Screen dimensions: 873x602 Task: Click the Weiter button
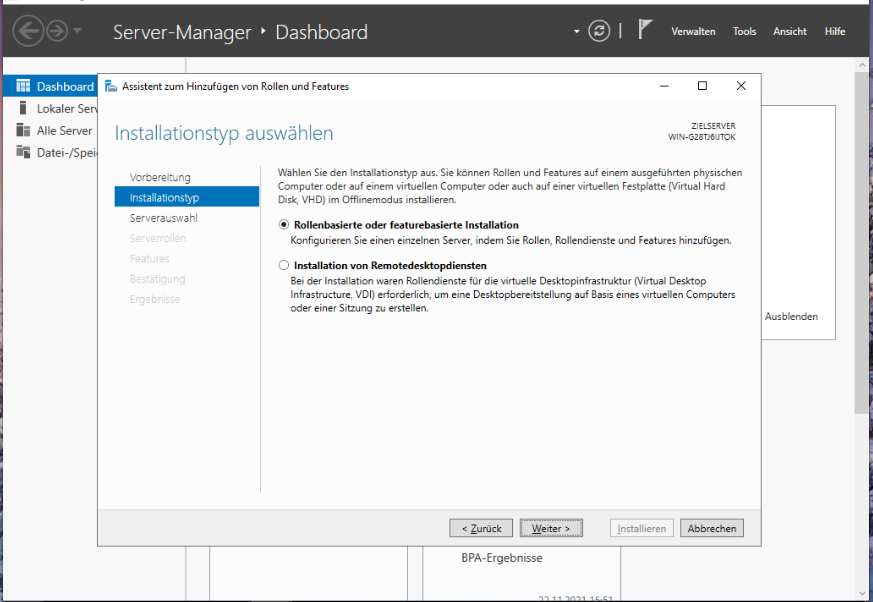pyautogui.click(x=551, y=528)
